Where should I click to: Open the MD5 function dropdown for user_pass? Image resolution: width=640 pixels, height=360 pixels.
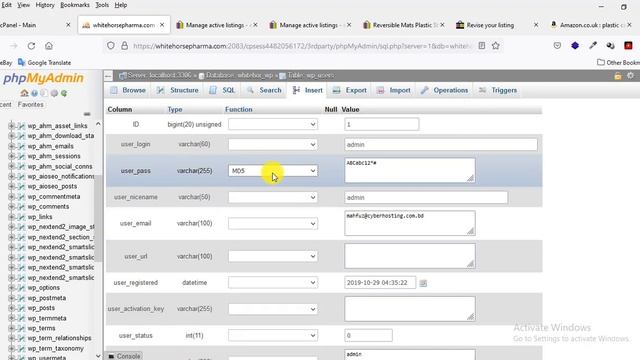click(x=273, y=171)
